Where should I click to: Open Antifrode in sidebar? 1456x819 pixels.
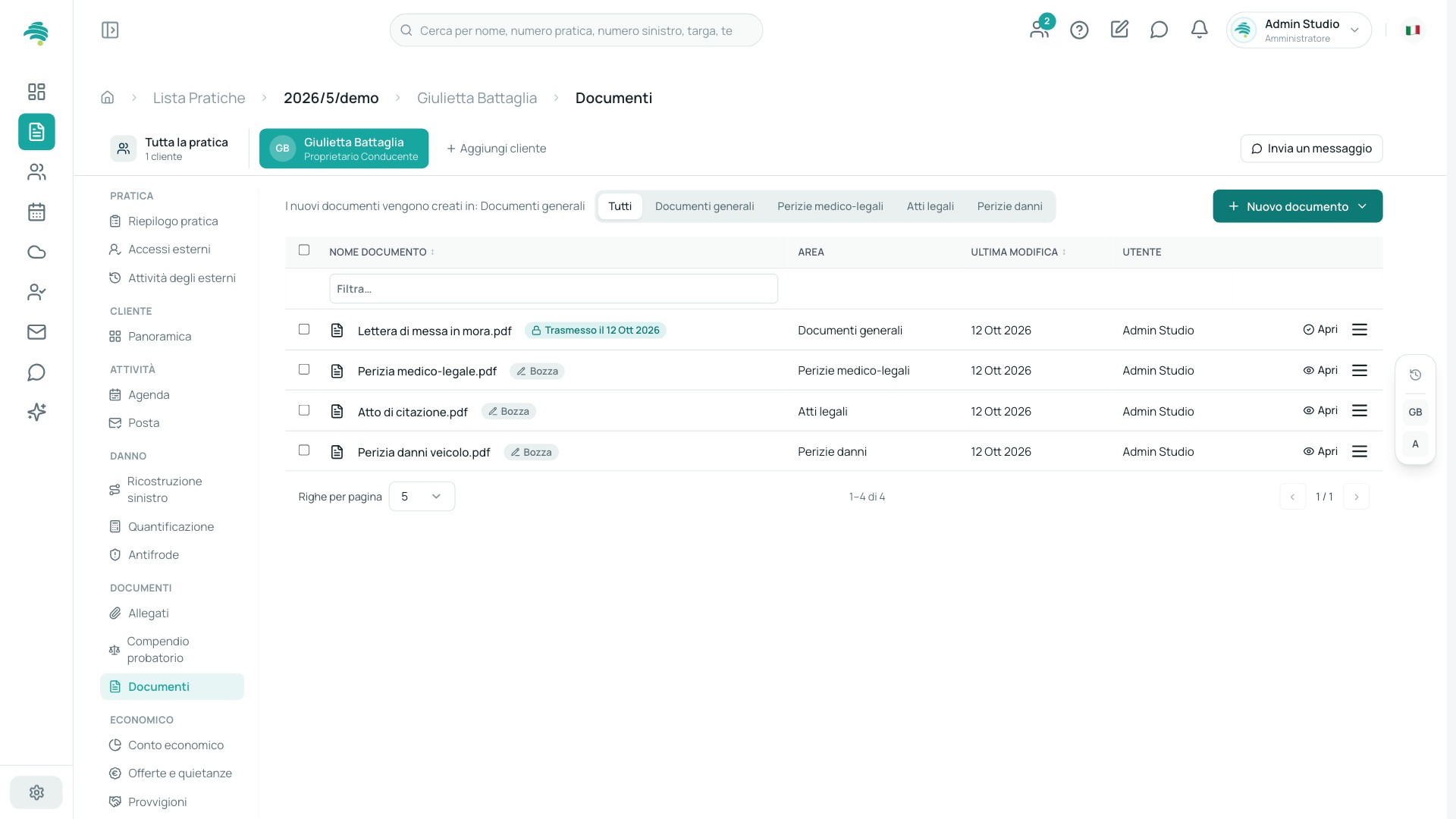172,555
